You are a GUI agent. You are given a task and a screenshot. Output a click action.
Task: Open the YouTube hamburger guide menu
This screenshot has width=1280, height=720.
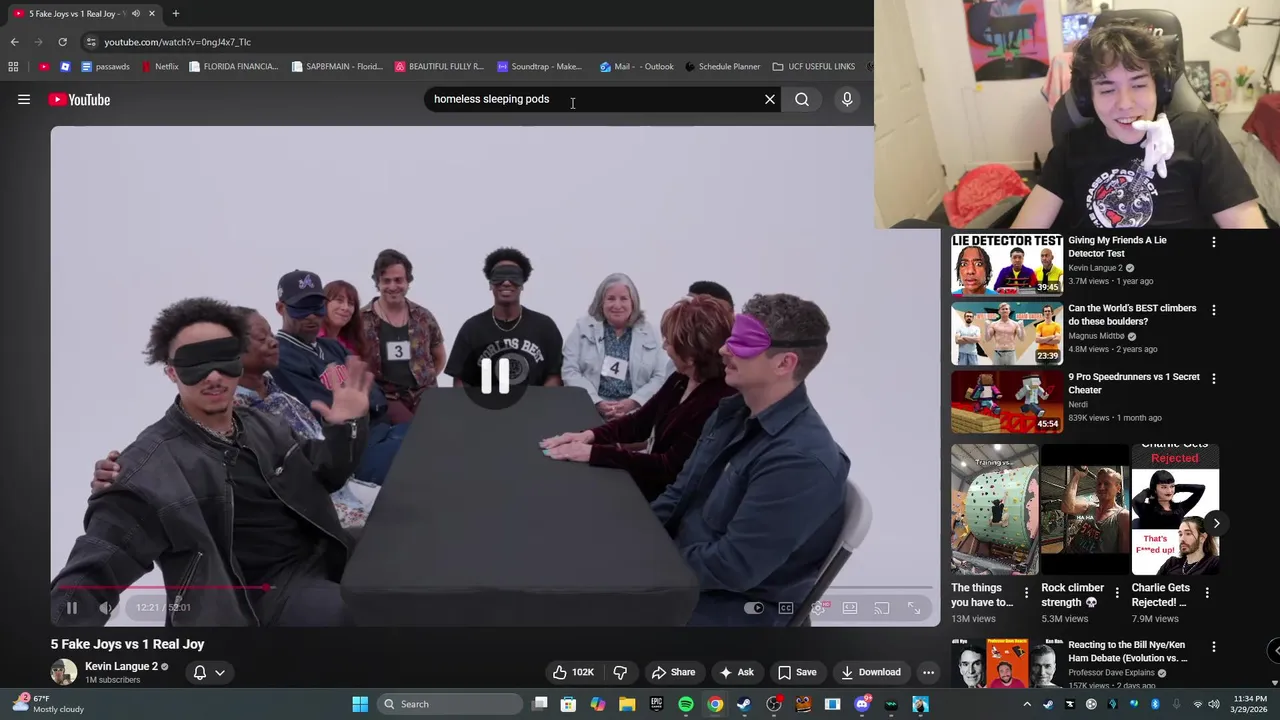click(24, 99)
